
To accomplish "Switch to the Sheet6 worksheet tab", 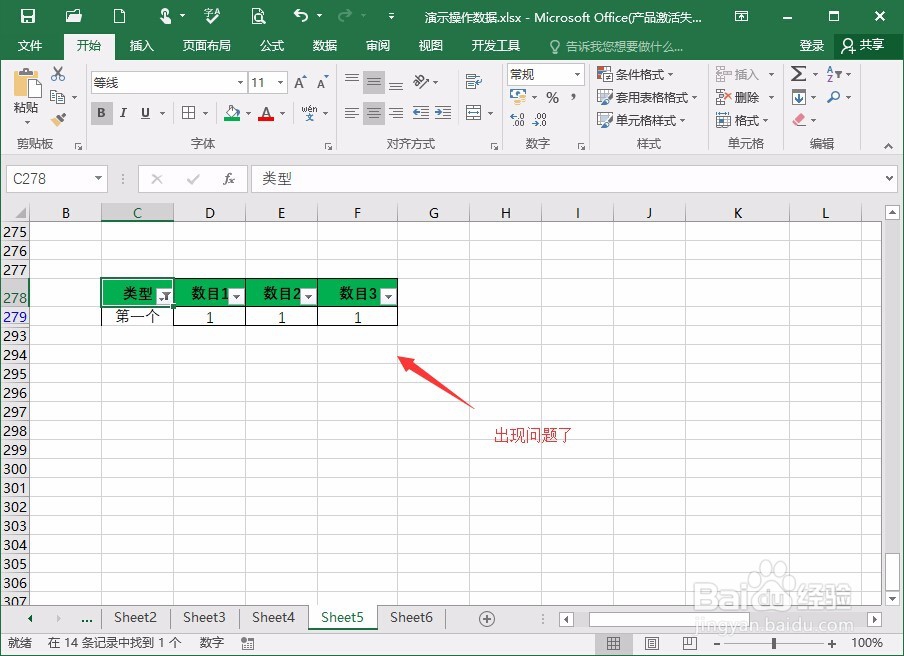I will pos(411,617).
